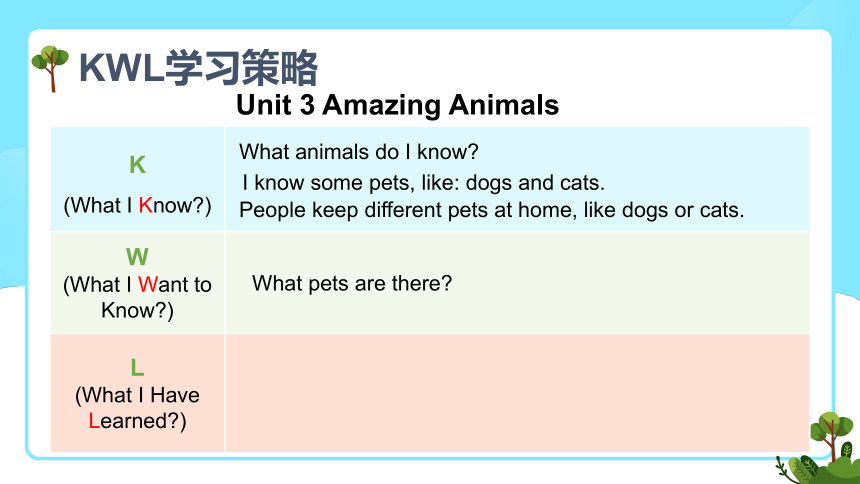This screenshot has width=860, height=484.
Task: Click the green letter L
Action: pyautogui.click(x=137, y=368)
